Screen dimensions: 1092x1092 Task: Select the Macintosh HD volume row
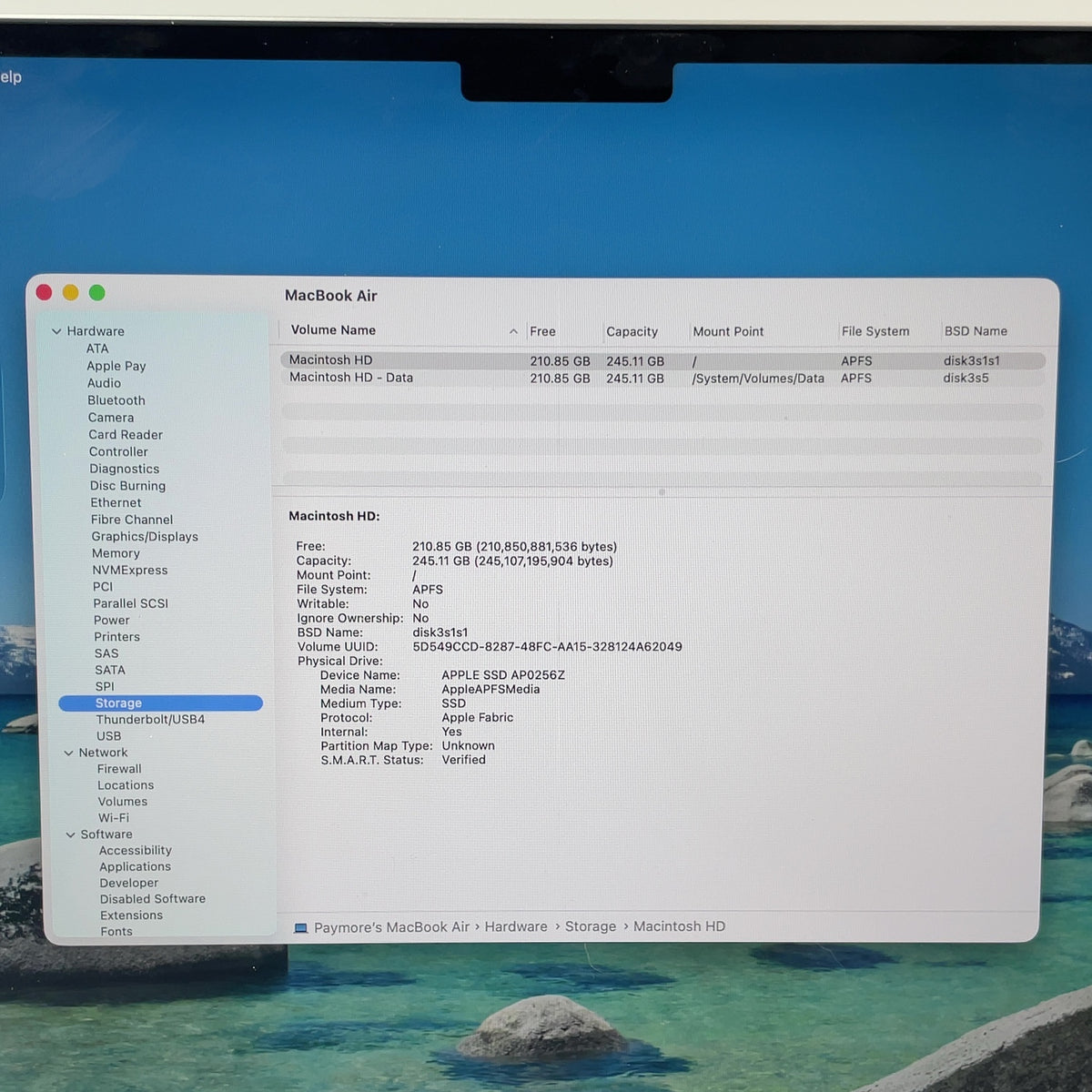click(662, 360)
